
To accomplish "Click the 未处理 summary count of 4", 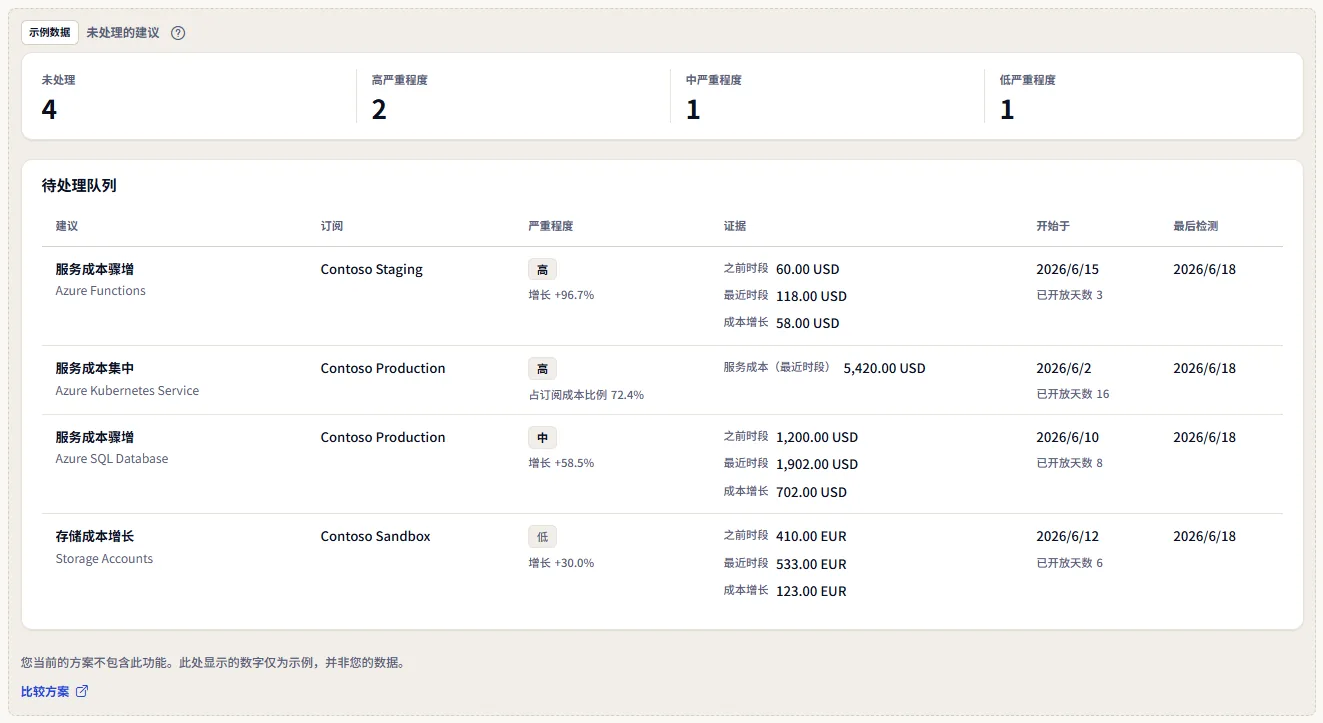I will point(49,109).
